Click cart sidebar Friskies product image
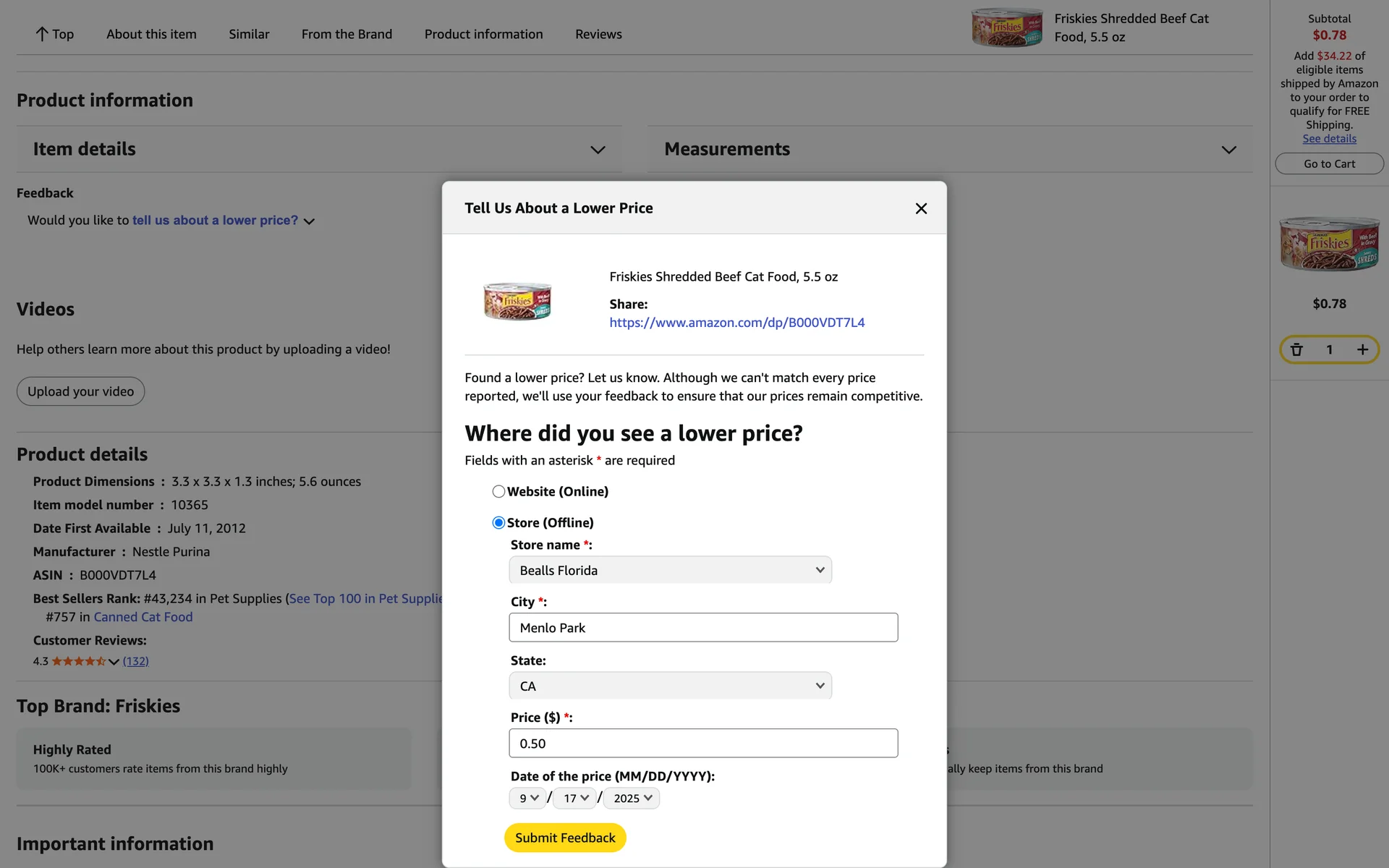The image size is (1389, 868). coord(1329,244)
